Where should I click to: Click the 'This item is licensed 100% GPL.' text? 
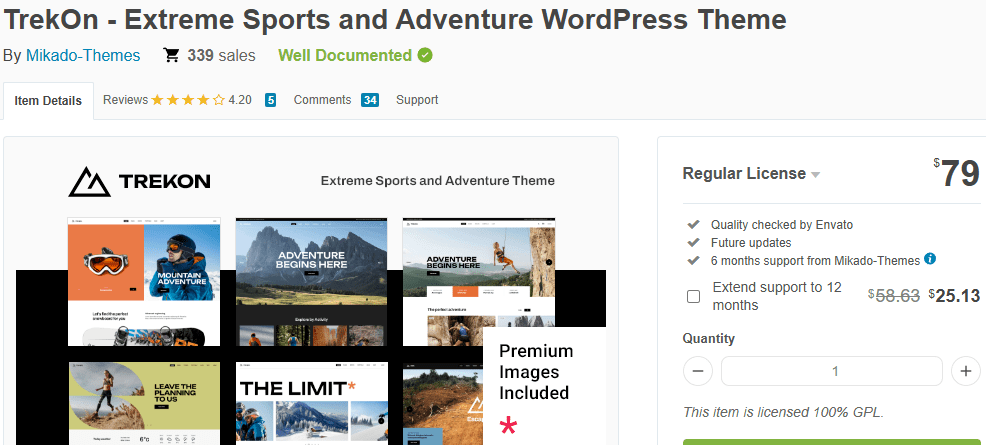(x=784, y=412)
